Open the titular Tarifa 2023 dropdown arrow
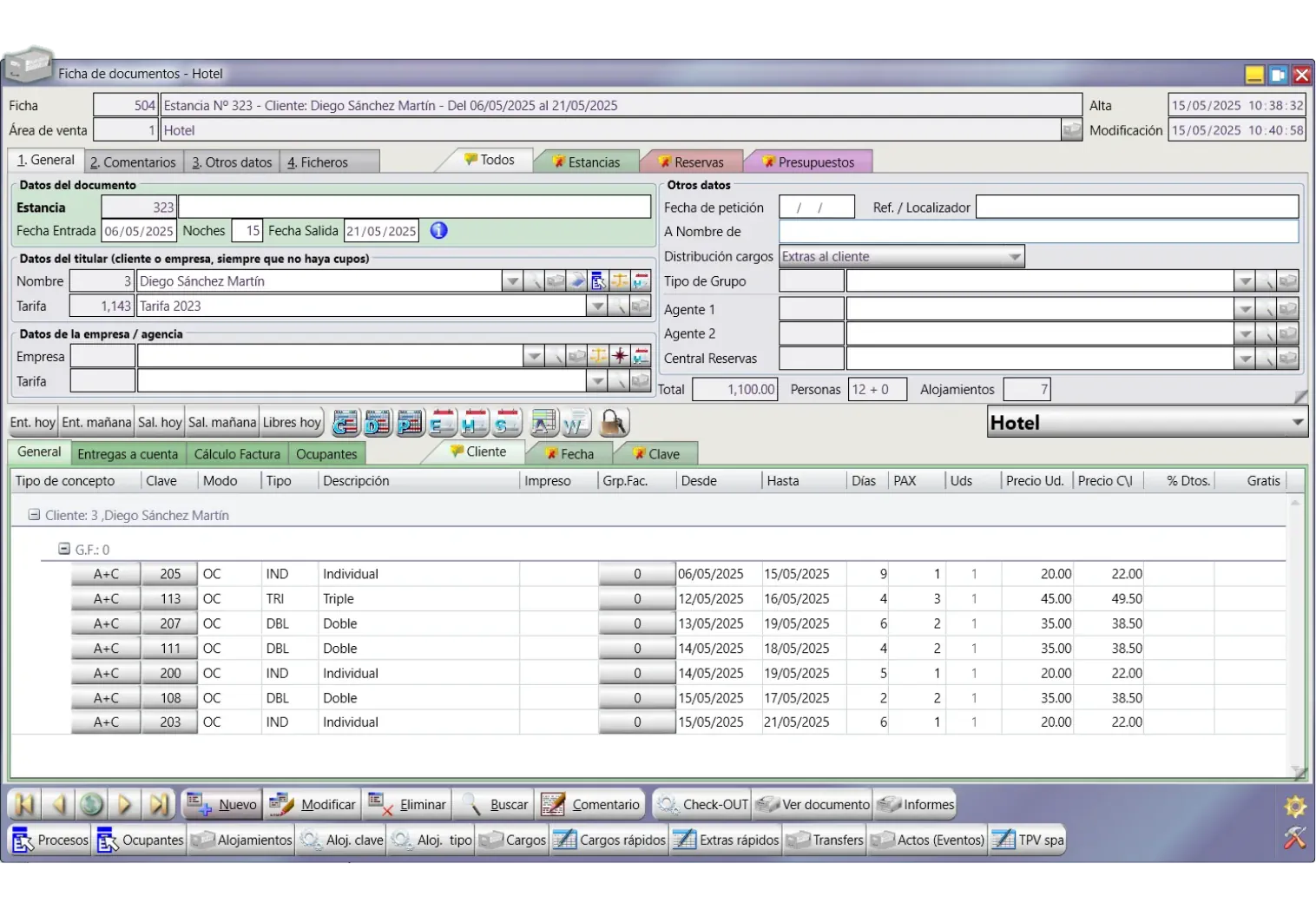 (596, 306)
